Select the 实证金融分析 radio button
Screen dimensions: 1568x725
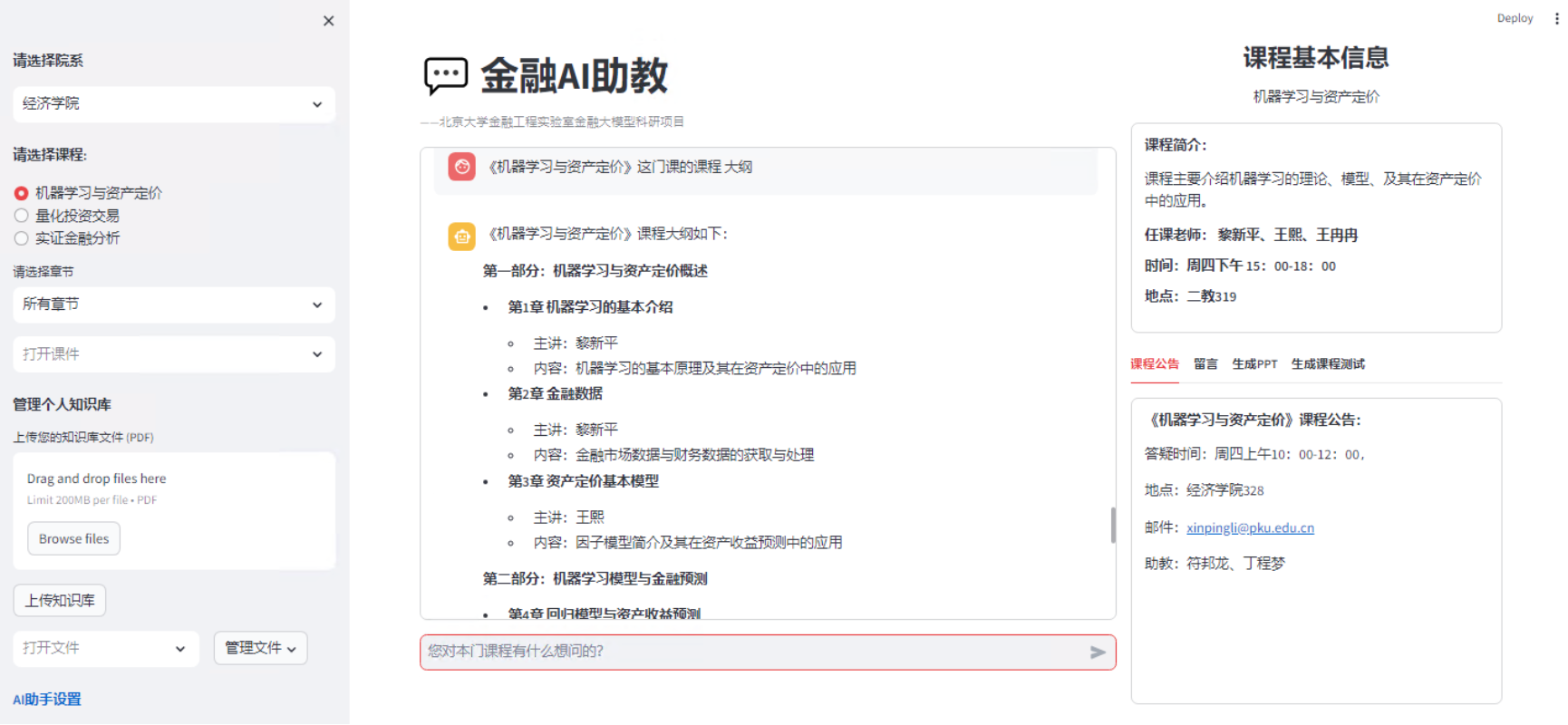click(22, 238)
